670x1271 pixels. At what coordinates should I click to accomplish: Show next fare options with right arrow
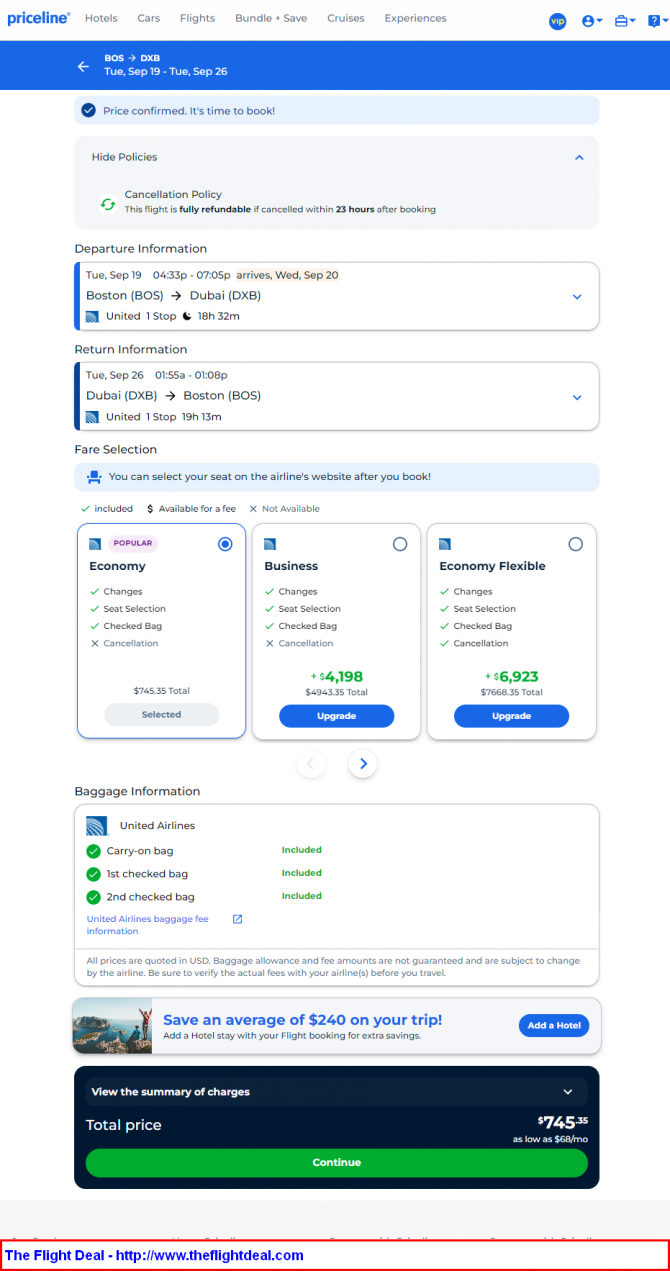click(363, 764)
